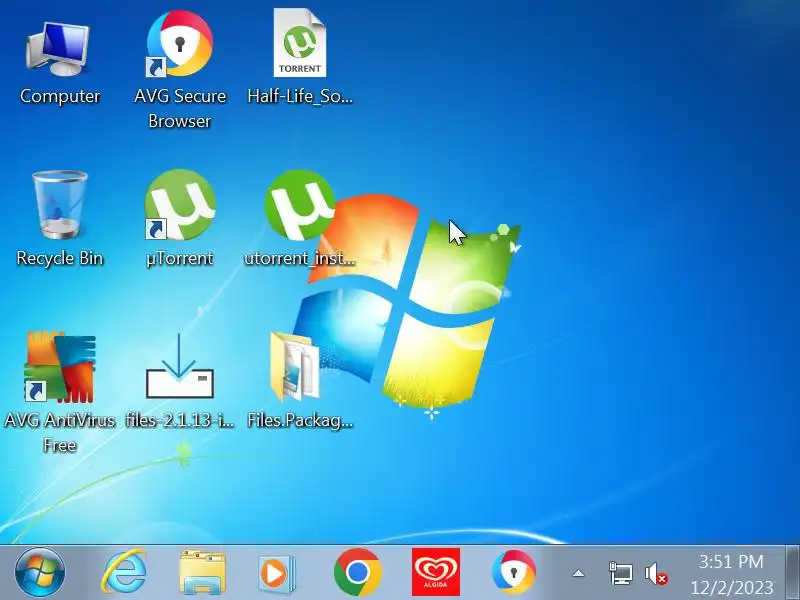The image size is (800, 600).
Task: Click the 12/2/2023 date text
Action: click(x=732, y=587)
